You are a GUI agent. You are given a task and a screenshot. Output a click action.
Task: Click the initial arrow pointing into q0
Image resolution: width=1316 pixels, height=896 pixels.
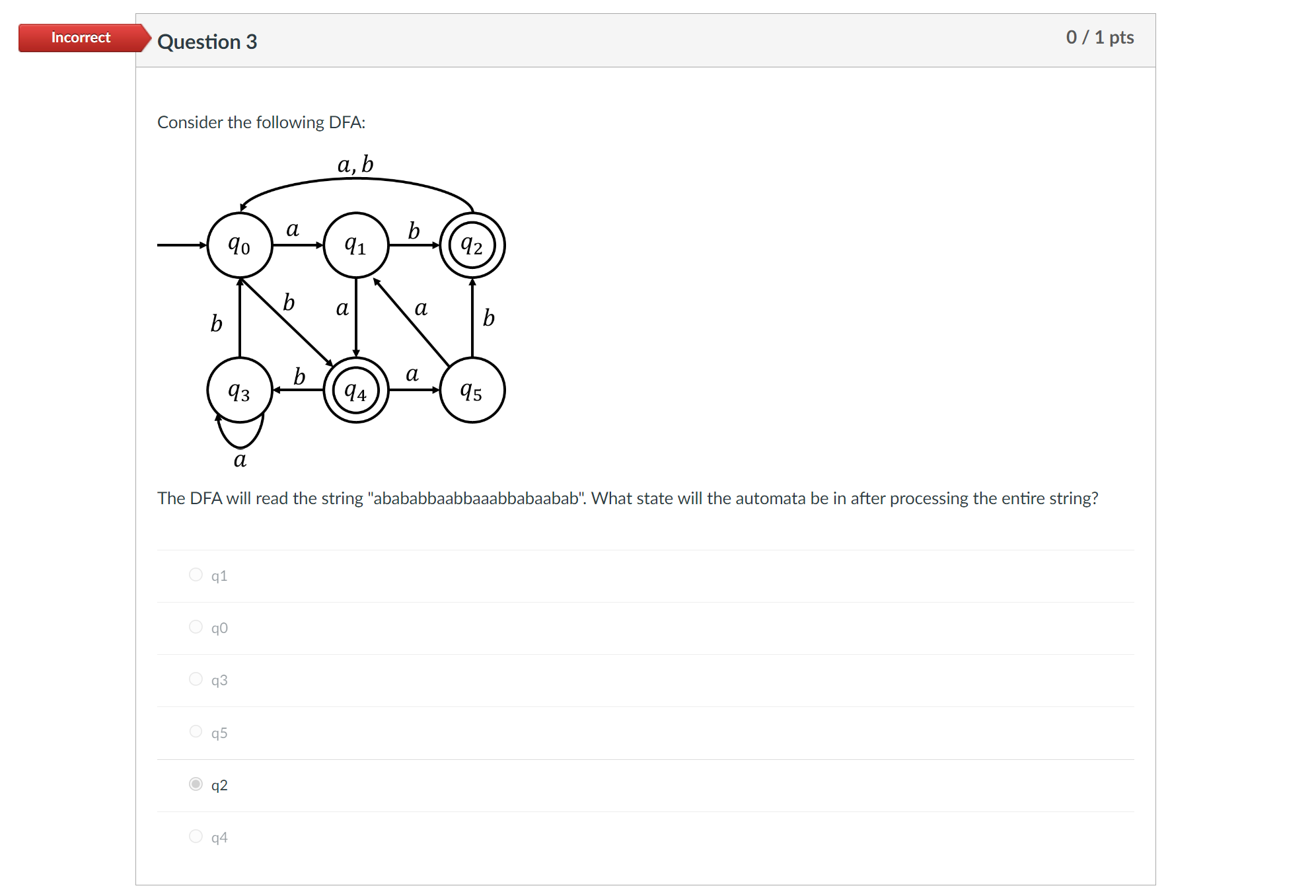coord(180,245)
